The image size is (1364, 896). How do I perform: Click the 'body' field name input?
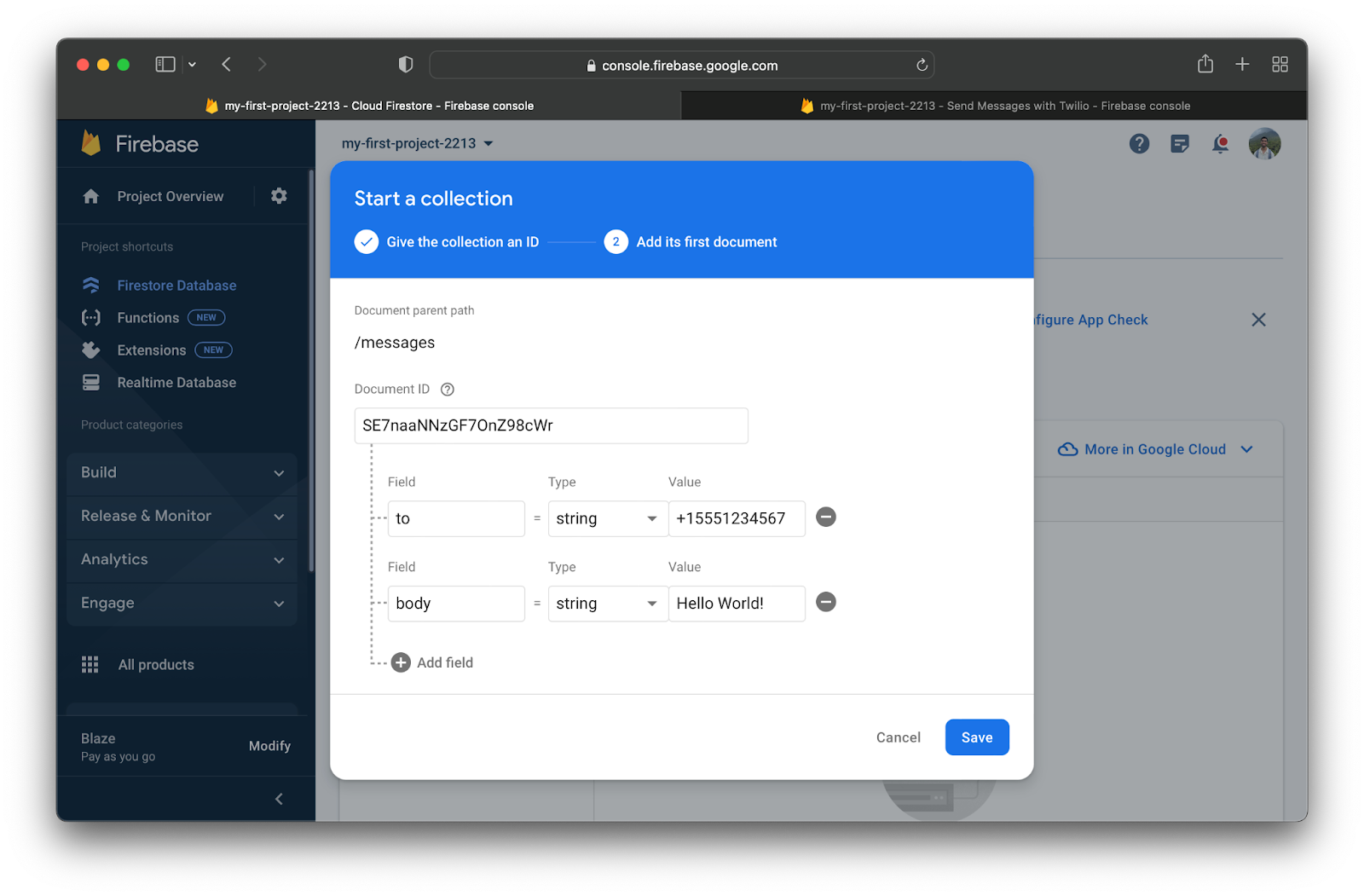coord(456,604)
